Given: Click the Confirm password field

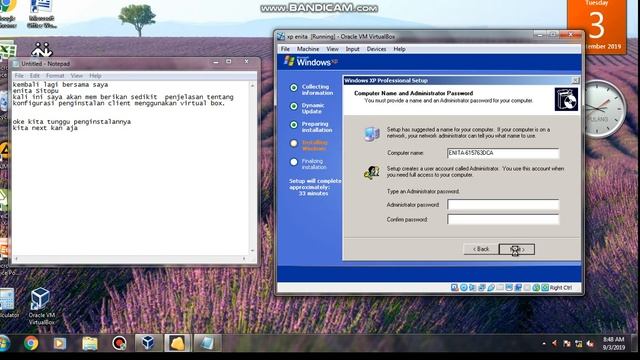Looking at the screenshot, I should point(503,219).
